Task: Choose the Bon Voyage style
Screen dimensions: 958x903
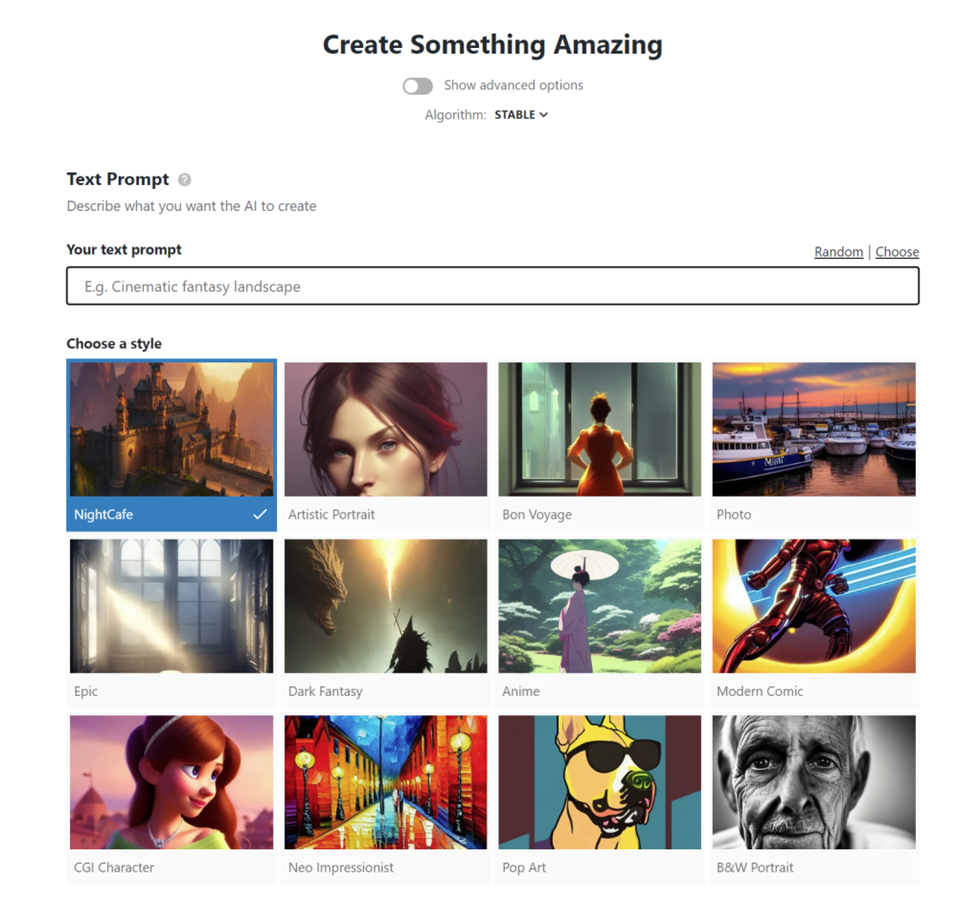Action: 599,445
